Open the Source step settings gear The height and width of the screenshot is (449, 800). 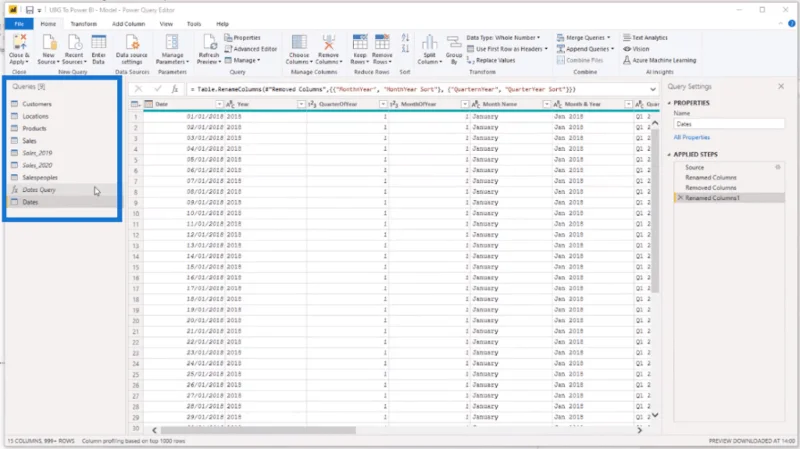(x=778, y=167)
